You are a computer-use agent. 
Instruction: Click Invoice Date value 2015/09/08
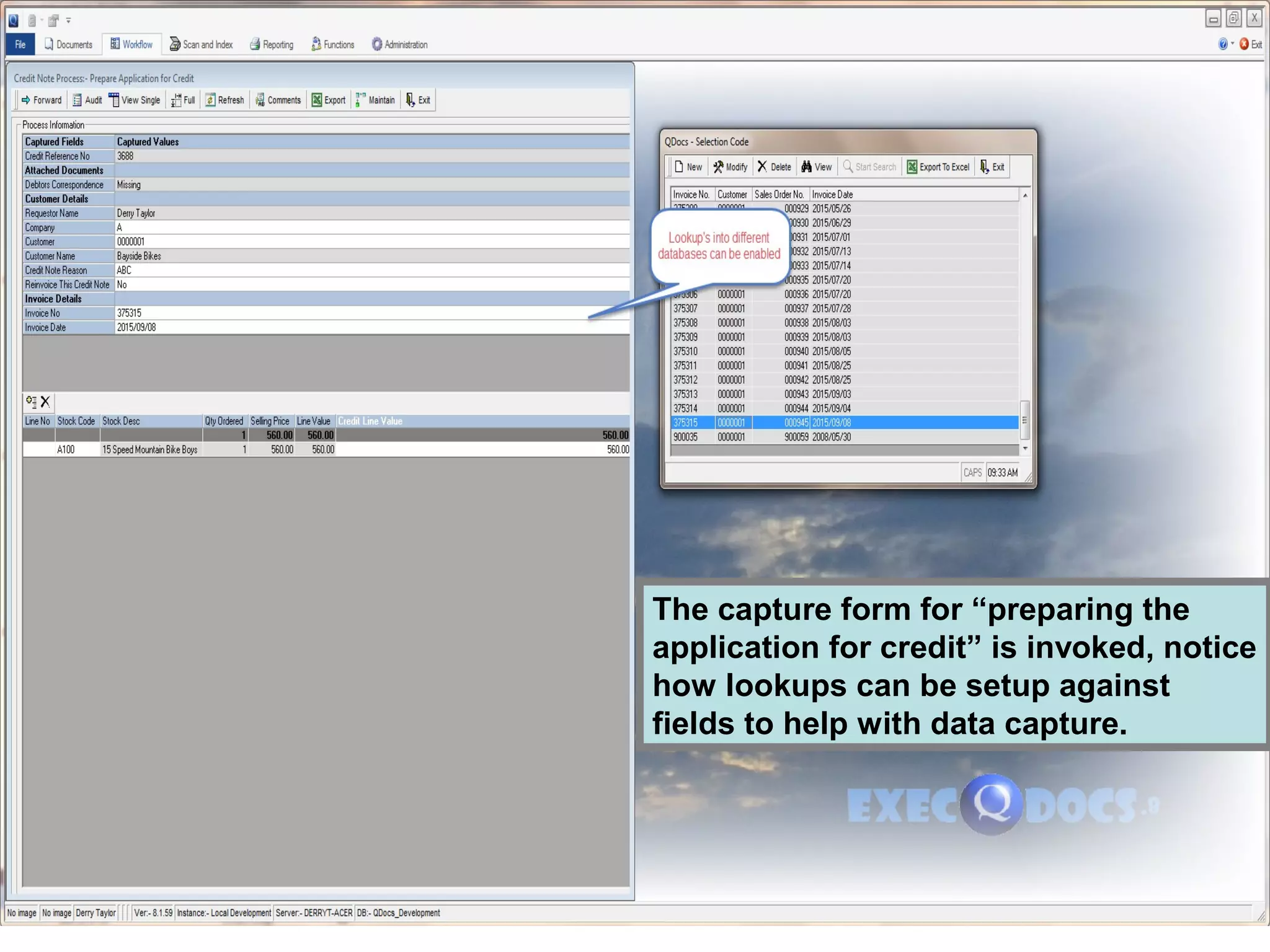[x=372, y=327]
